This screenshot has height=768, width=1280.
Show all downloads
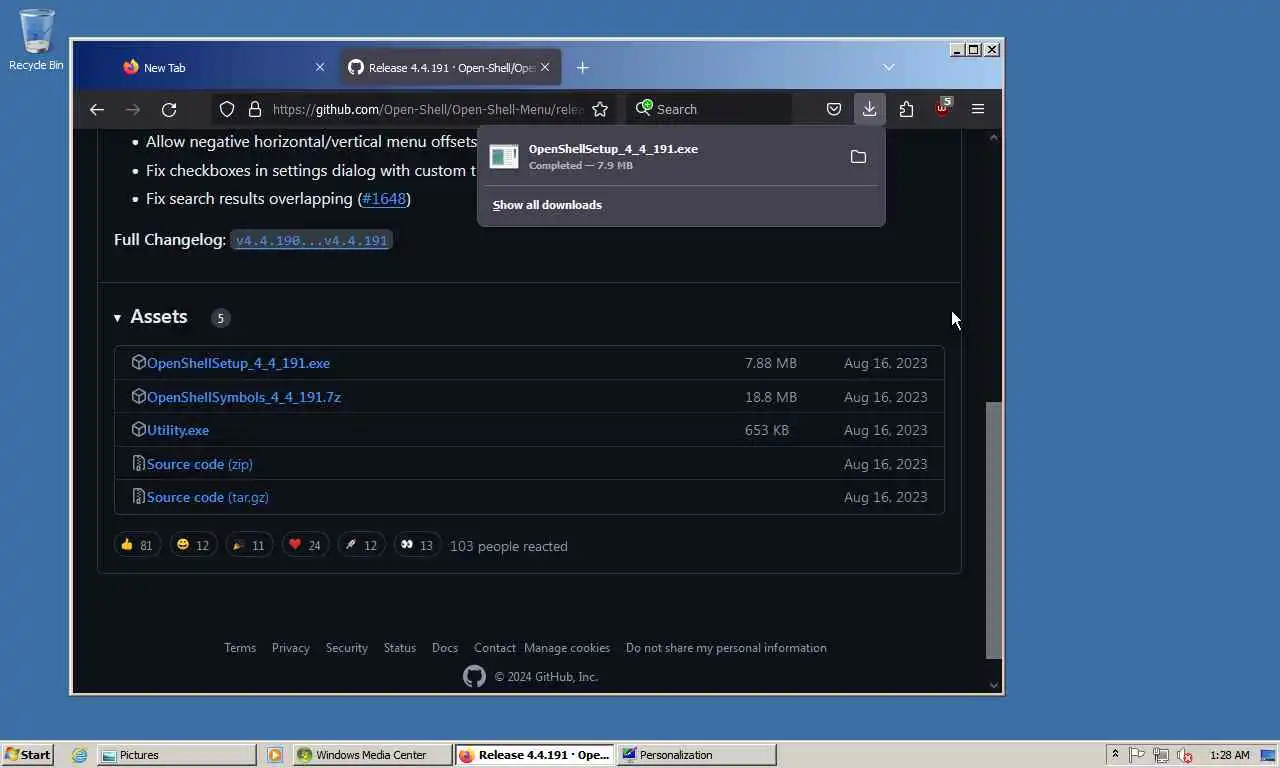(547, 205)
